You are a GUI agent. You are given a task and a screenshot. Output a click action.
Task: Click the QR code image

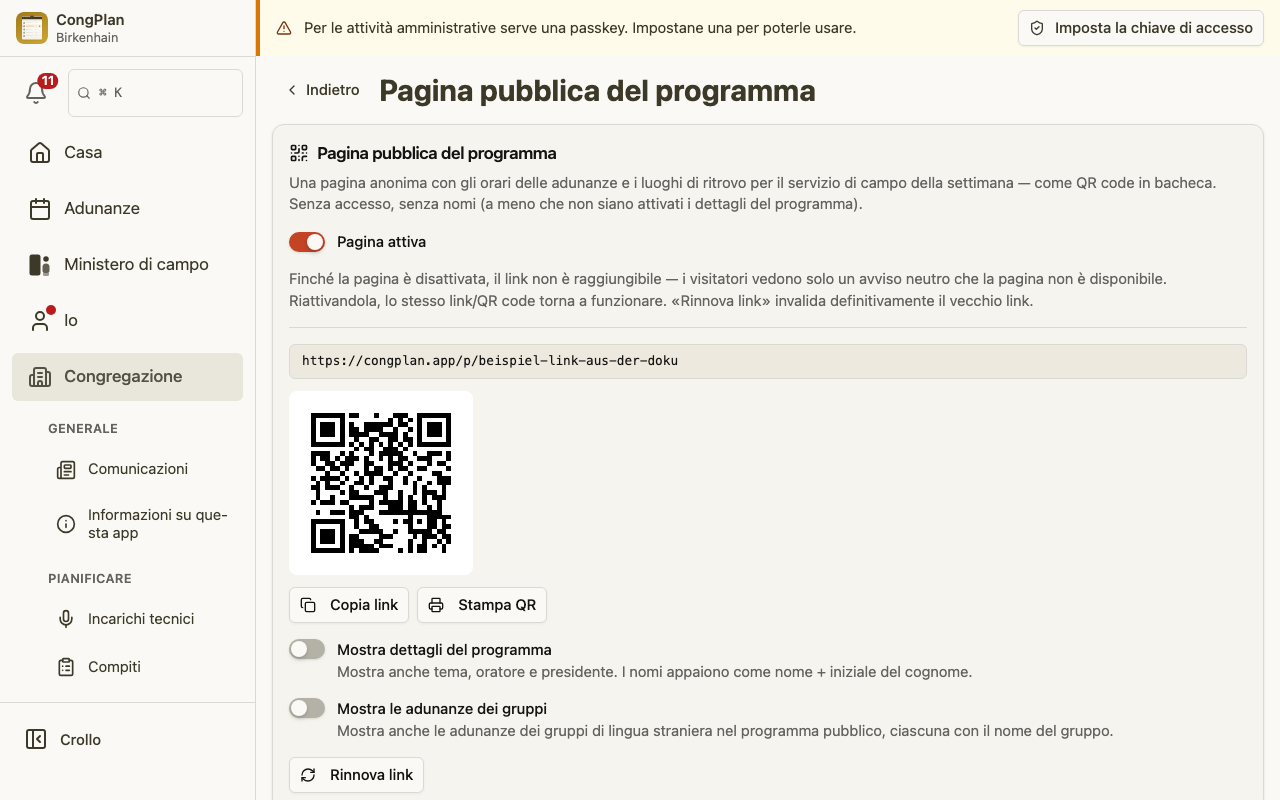click(x=381, y=483)
